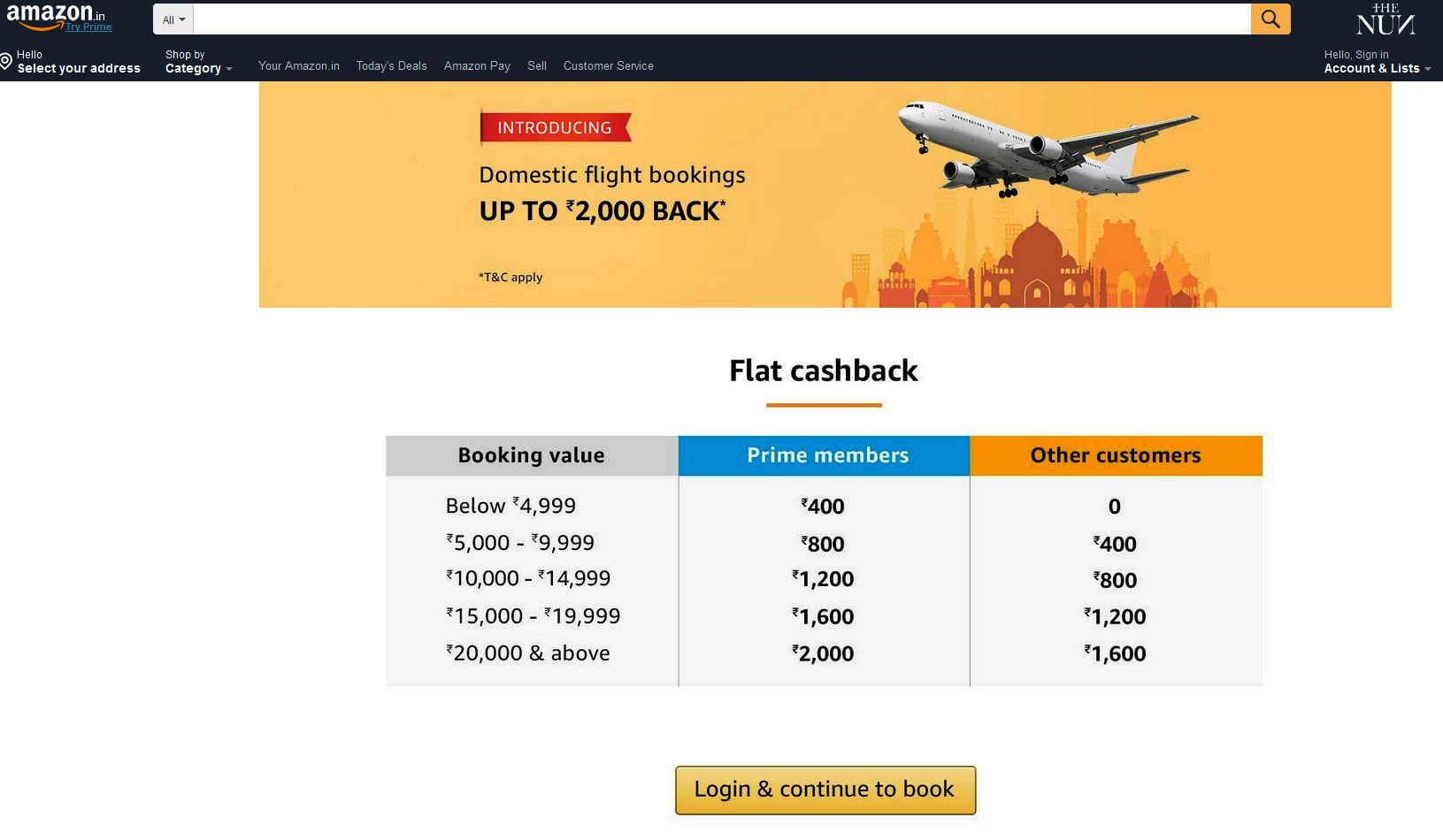Click Login & continue to book button
The width and height of the screenshot is (1443, 840).
825,790
